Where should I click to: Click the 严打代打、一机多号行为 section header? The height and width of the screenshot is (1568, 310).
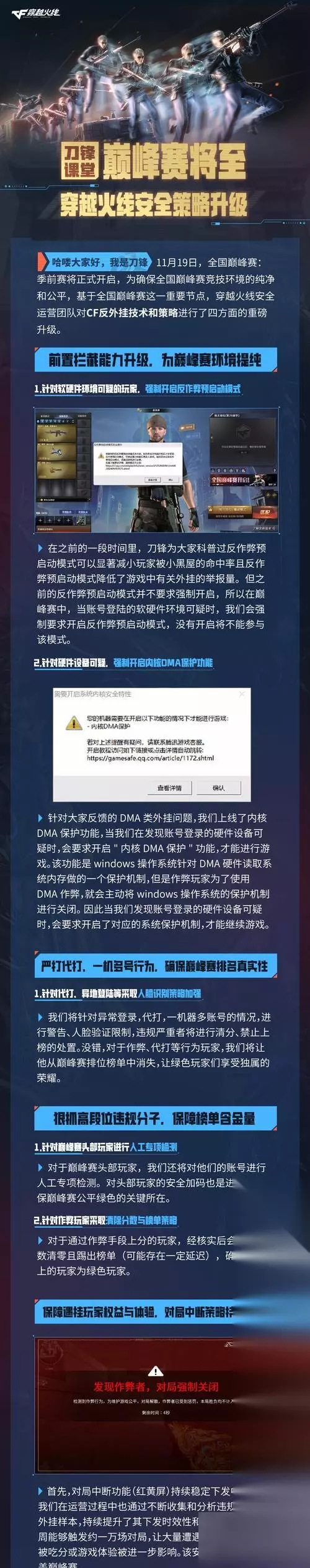(156, 965)
